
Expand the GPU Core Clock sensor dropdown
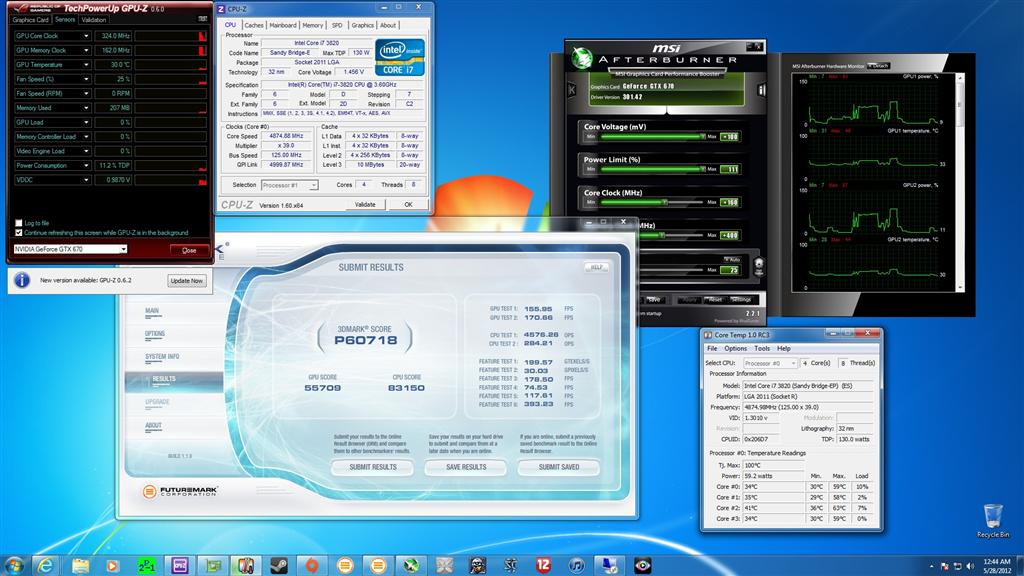click(85, 36)
